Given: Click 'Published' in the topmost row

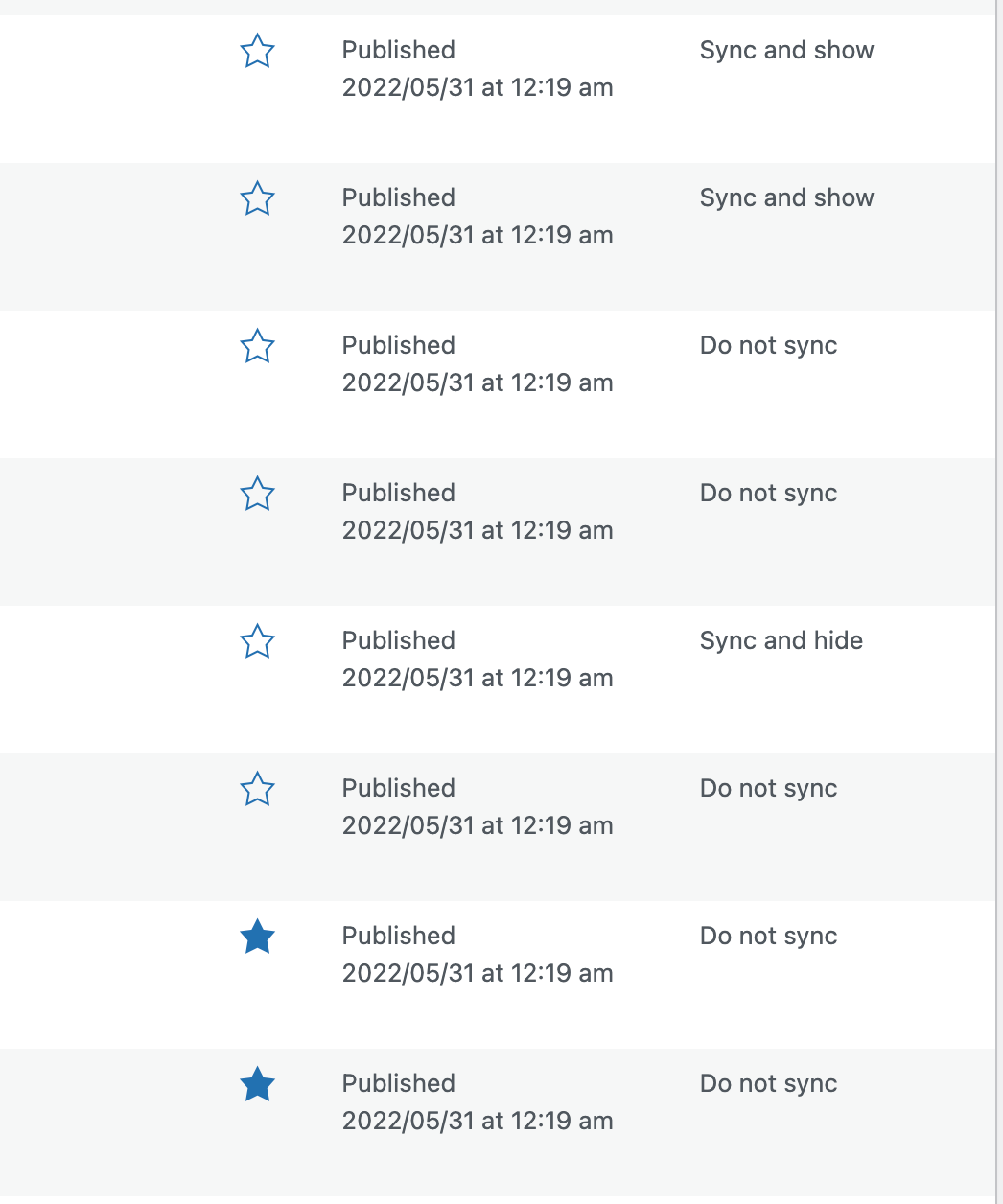Looking at the screenshot, I should click(399, 50).
